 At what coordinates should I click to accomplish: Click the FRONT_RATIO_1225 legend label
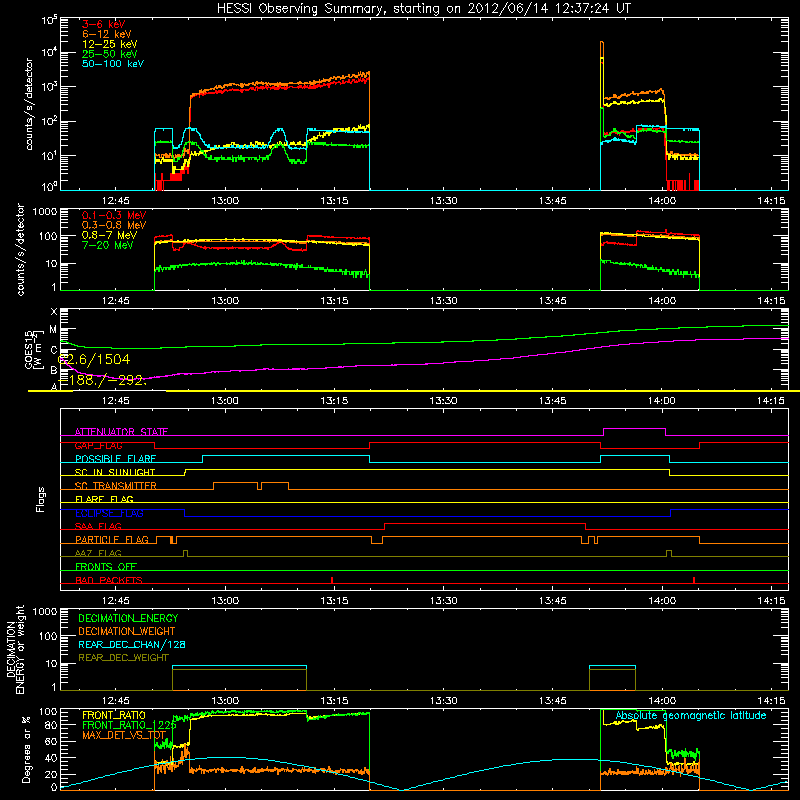(129, 725)
